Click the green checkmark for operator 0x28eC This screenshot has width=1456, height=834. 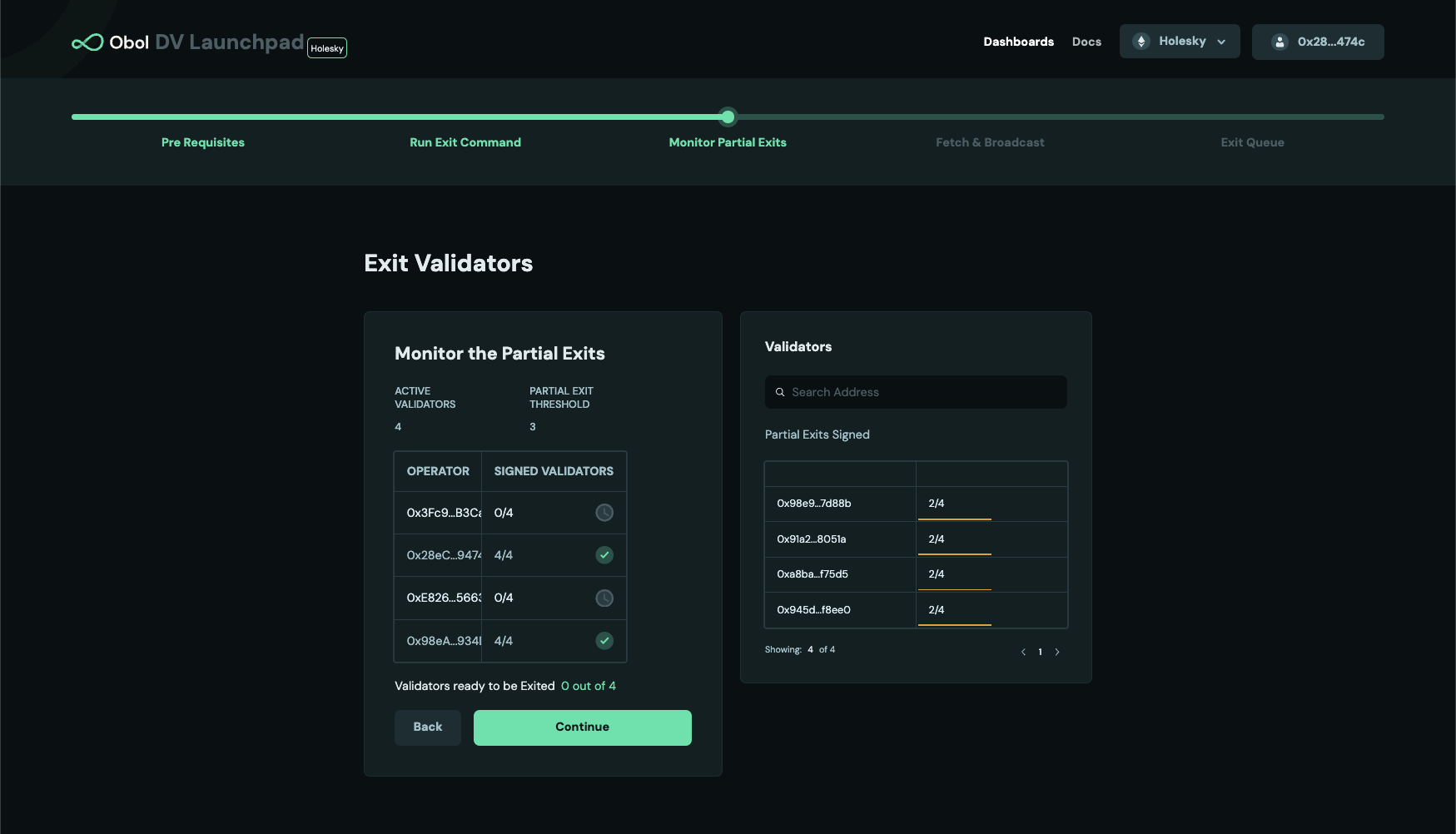(604, 555)
